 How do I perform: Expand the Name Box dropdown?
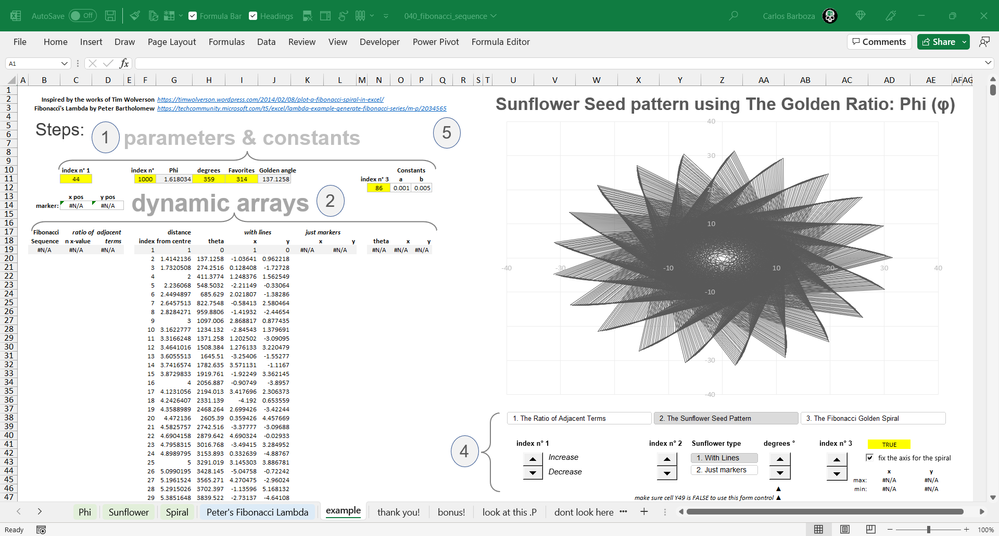click(64, 63)
